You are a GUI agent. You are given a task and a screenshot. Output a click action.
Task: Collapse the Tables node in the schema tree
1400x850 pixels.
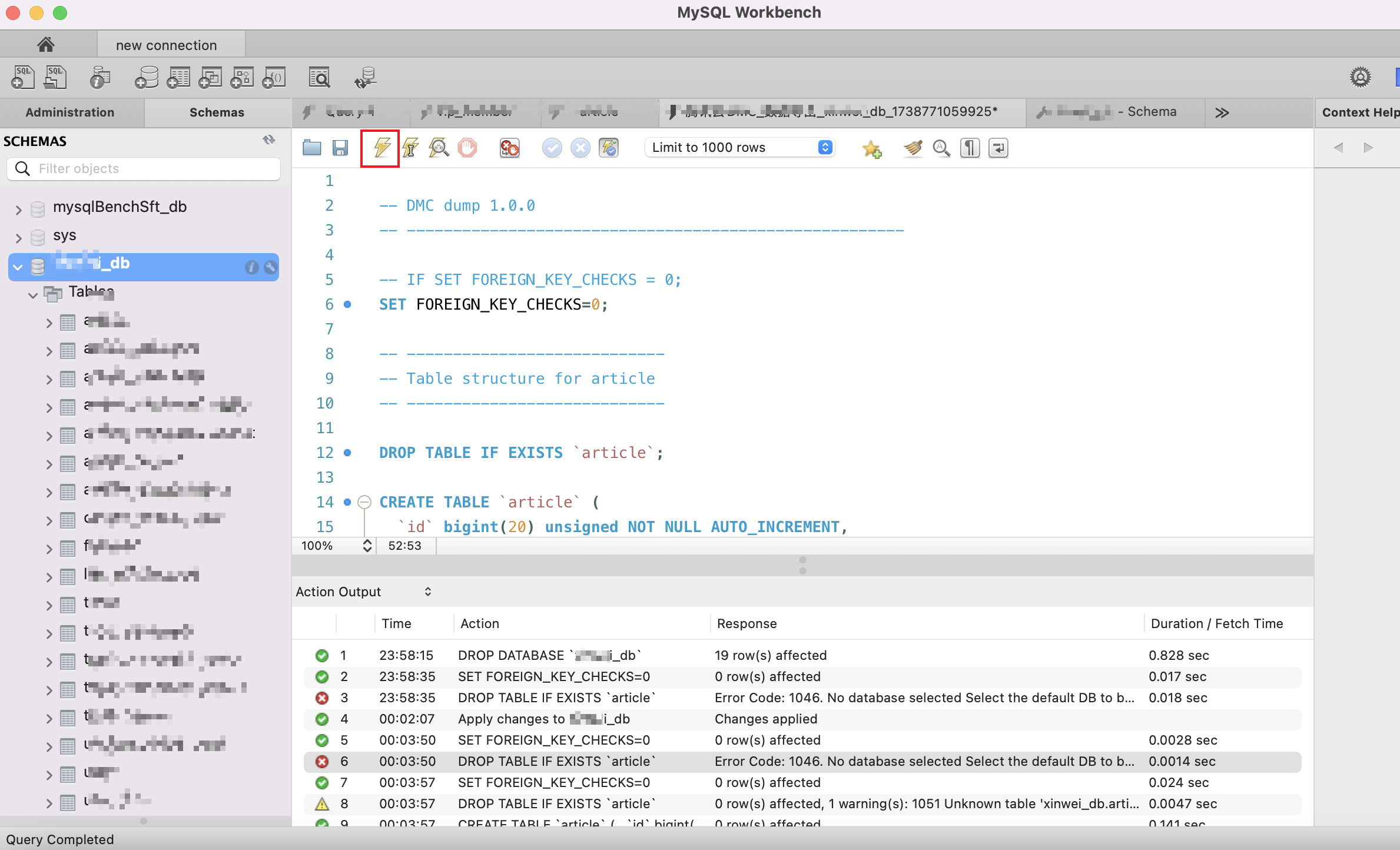click(32, 294)
